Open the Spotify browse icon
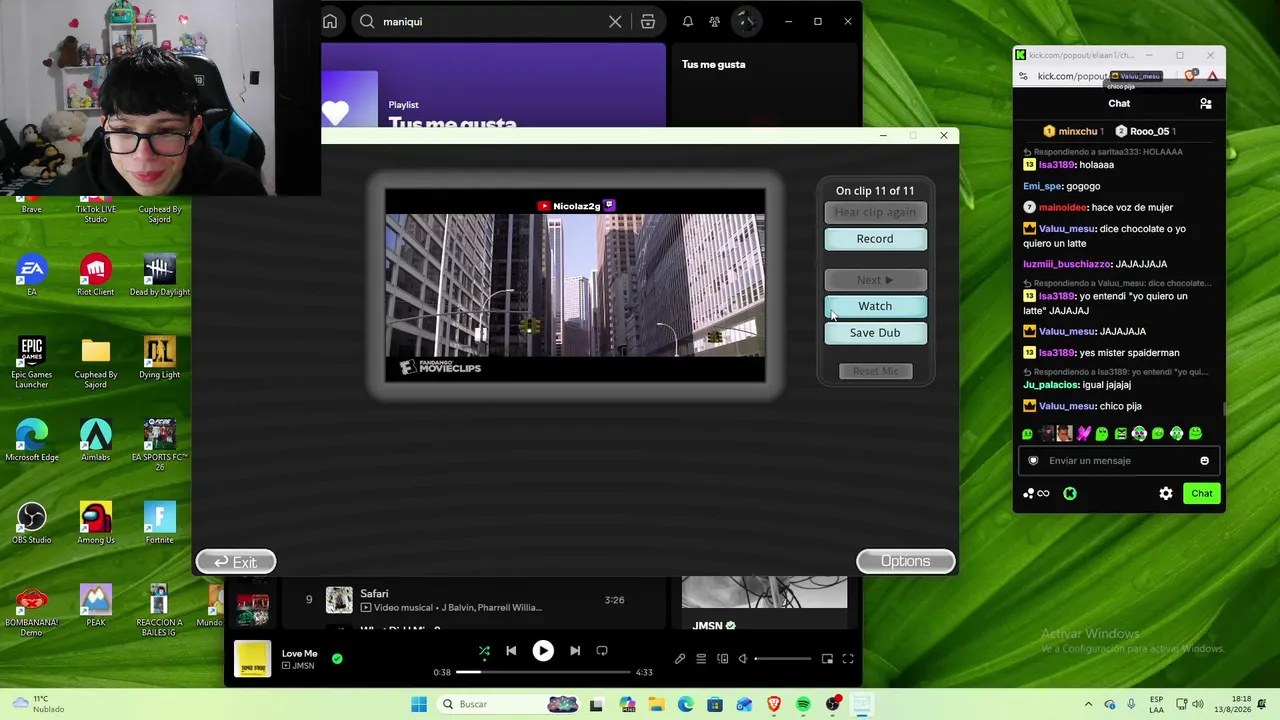Viewport: 1280px width, 720px height. point(648,21)
